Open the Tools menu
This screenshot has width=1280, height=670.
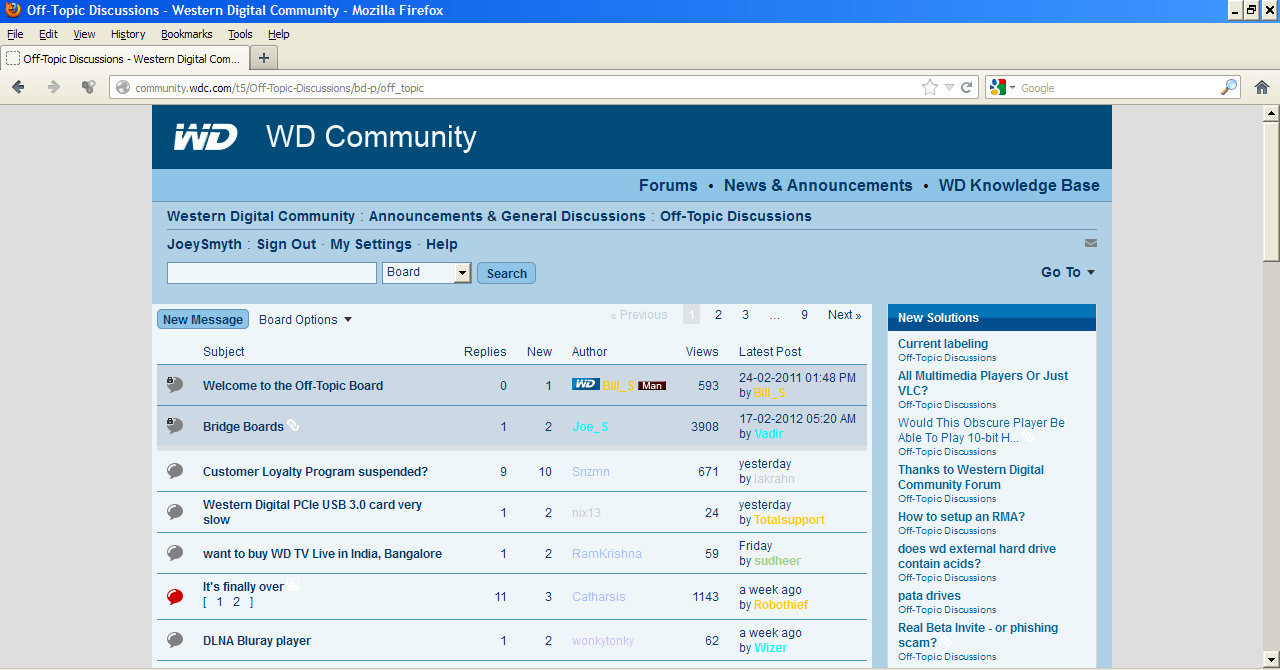pyautogui.click(x=240, y=34)
